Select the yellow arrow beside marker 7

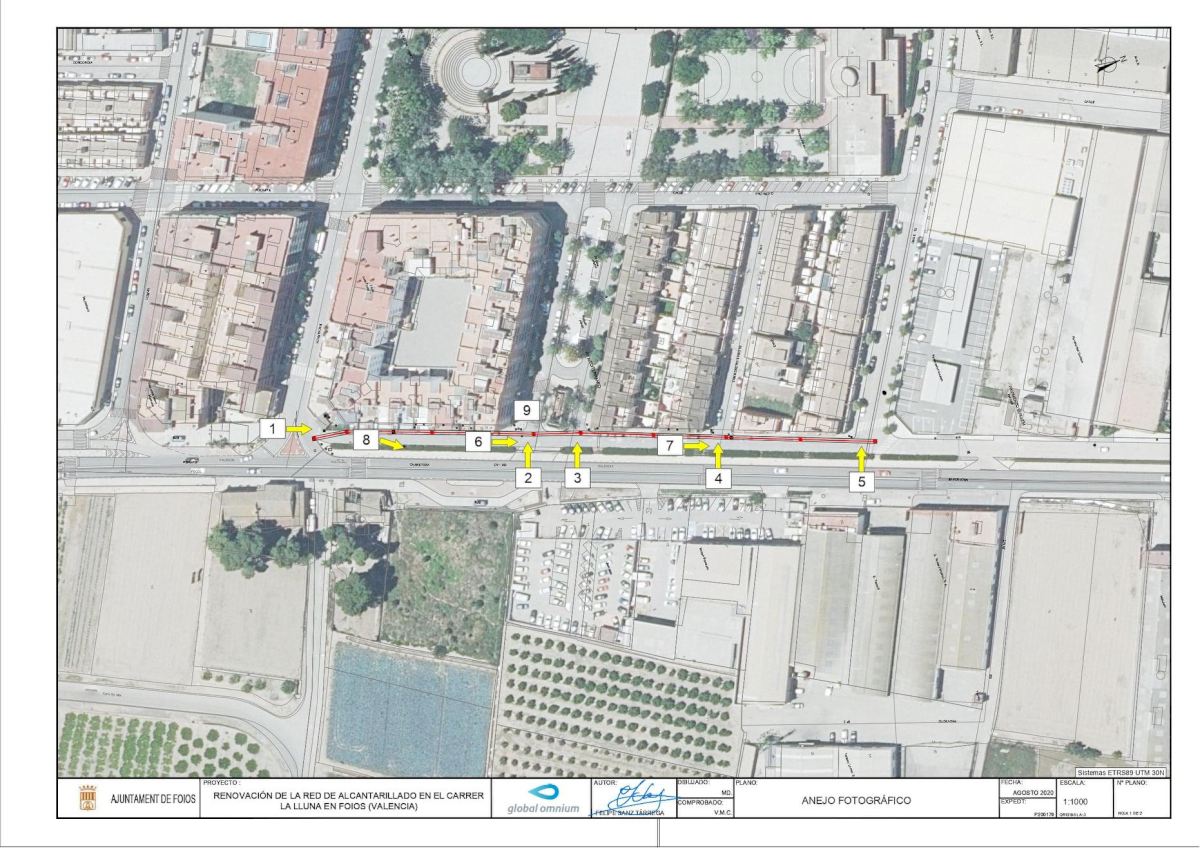click(x=697, y=446)
